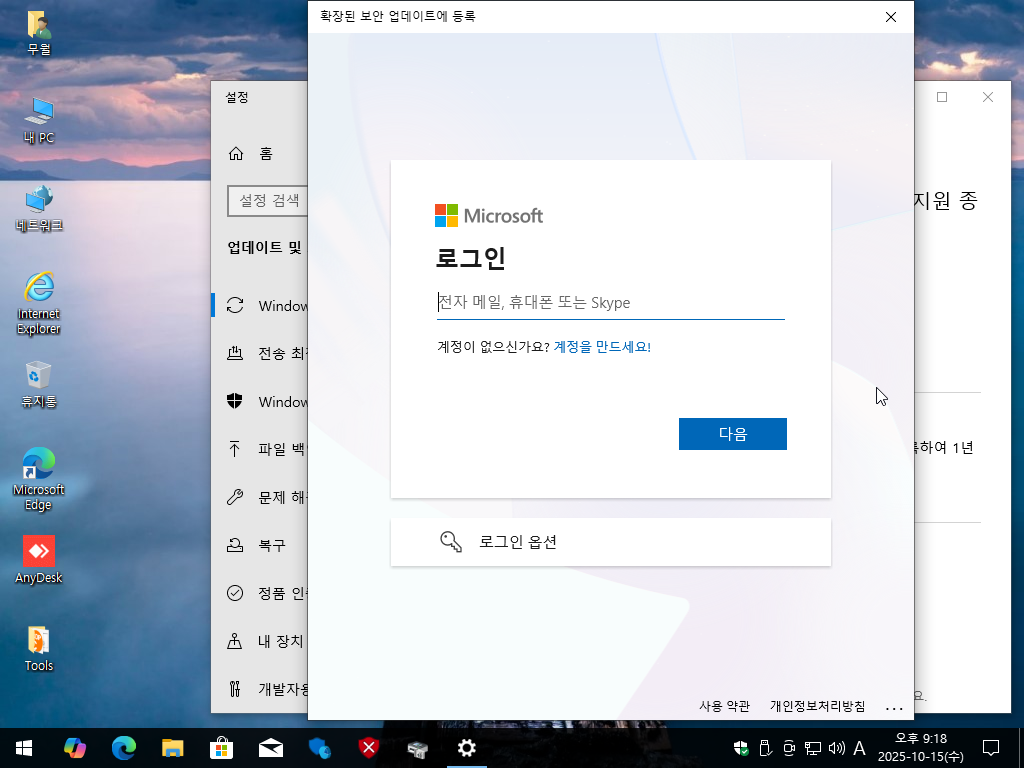
Task: Select 정품 인증 checkmark item in Settings
Action: coord(261,592)
